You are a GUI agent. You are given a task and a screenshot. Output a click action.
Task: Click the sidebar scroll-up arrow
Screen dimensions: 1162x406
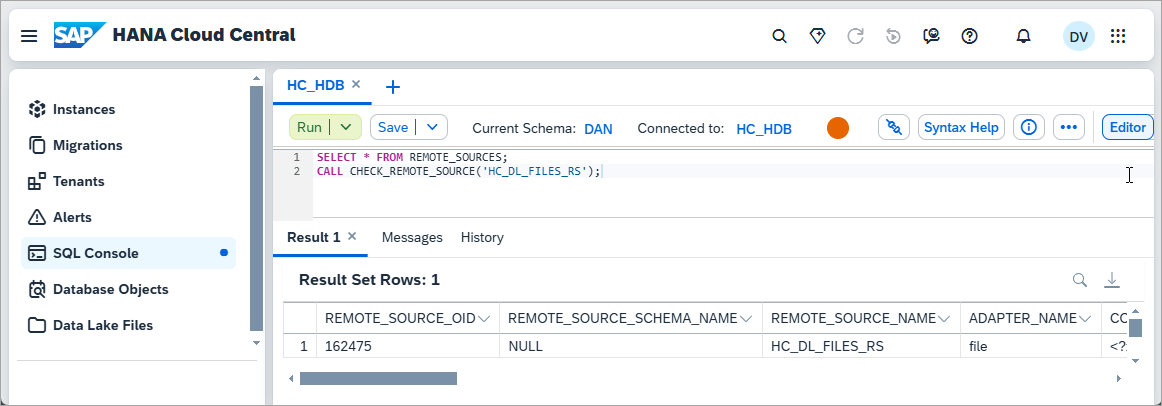(256, 78)
